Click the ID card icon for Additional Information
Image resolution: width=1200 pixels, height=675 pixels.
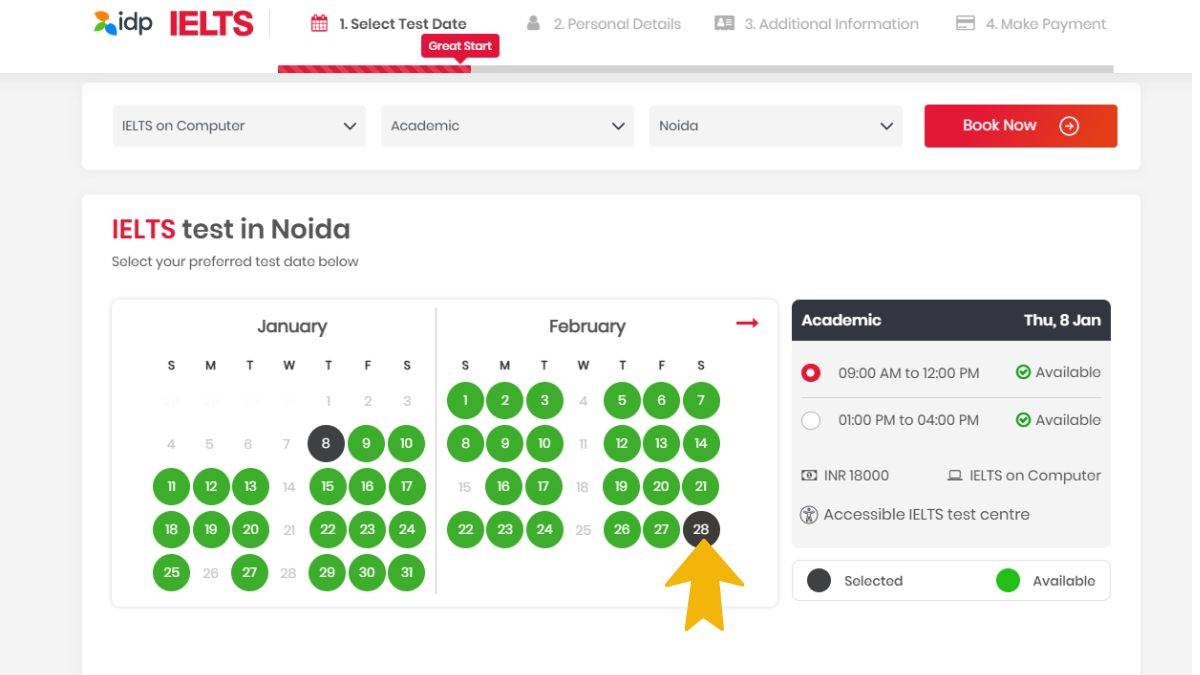coord(724,23)
